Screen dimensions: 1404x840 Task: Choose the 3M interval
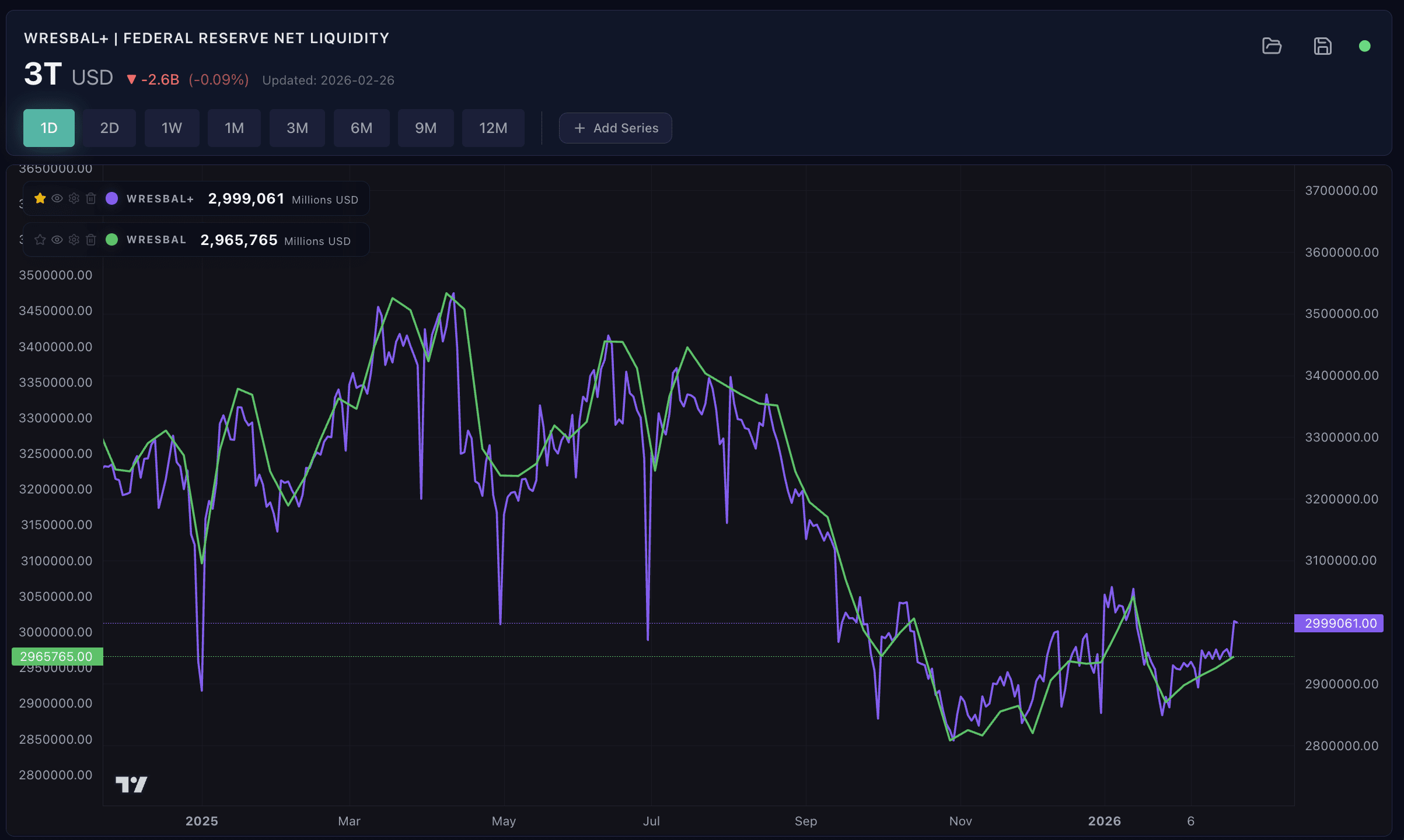297,128
